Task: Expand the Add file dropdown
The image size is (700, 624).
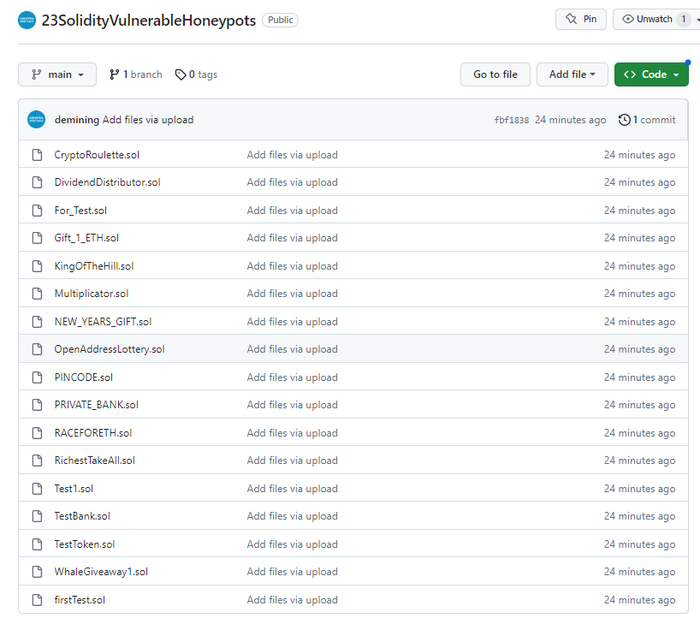Action: (572, 75)
